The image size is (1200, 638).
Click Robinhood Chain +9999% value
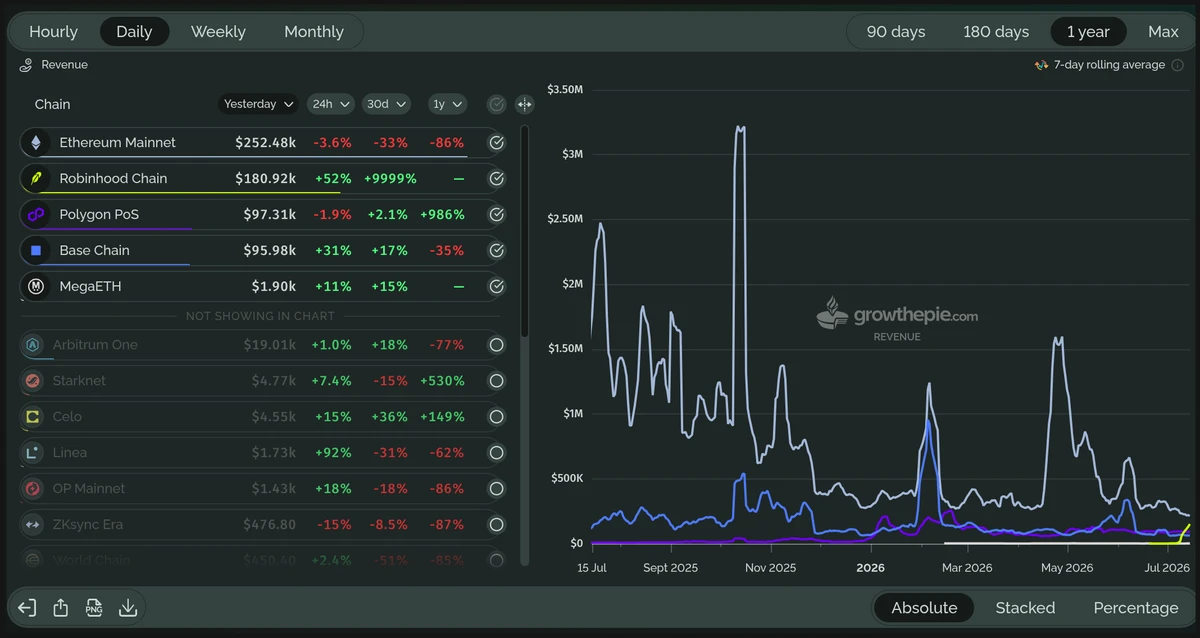coord(389,179)
